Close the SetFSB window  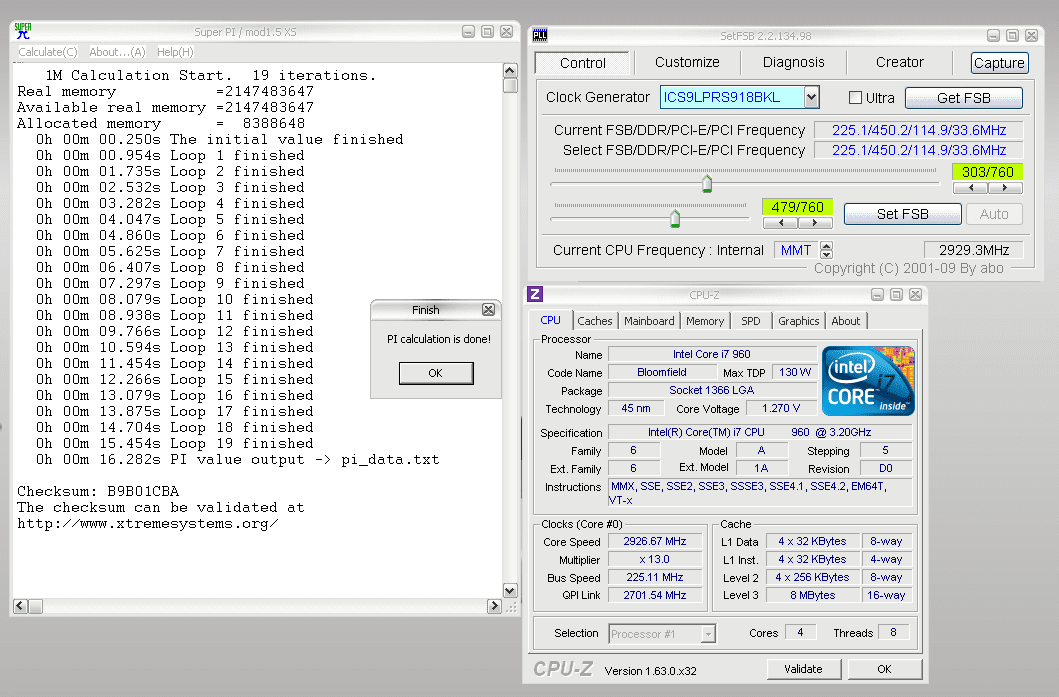tap(1031, 36)
